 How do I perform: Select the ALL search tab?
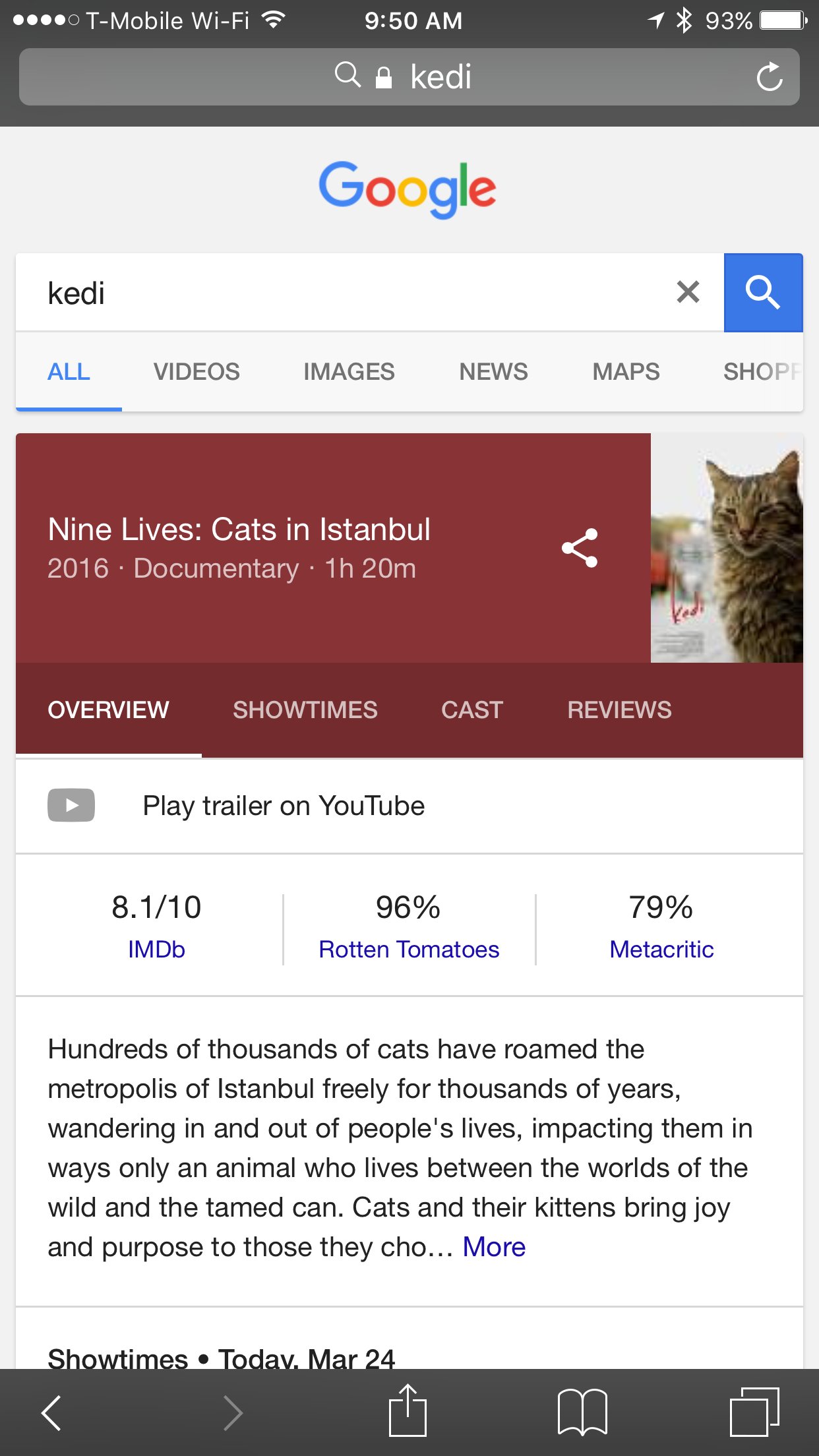click(69, 372)
